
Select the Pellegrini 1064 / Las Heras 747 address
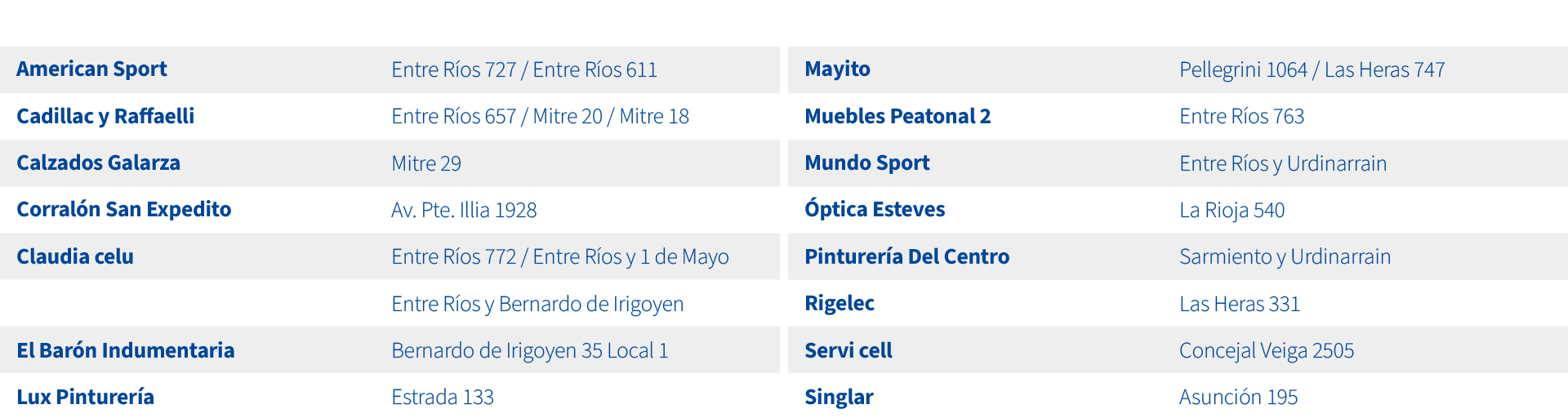click(x=1312, y=69)
